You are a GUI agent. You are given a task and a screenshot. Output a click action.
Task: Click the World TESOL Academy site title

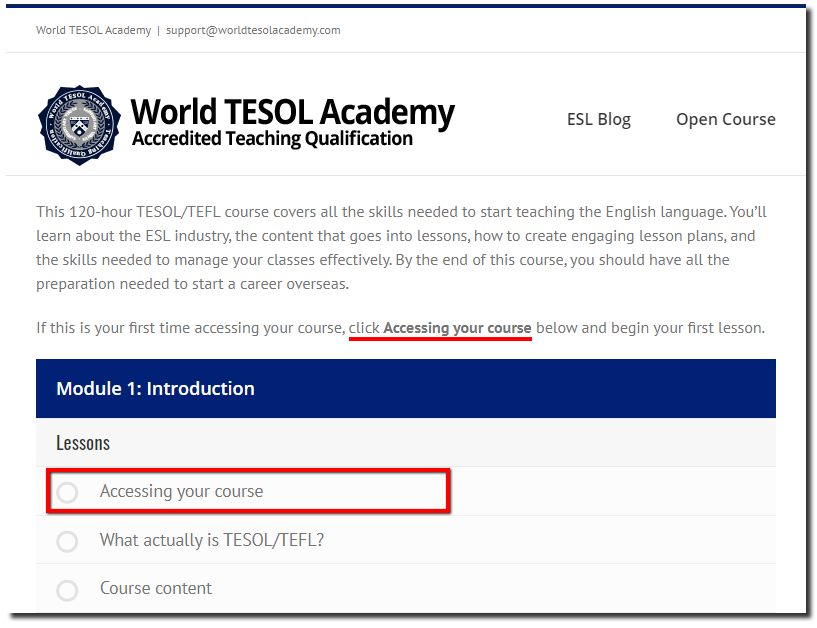tap(292, 112)
